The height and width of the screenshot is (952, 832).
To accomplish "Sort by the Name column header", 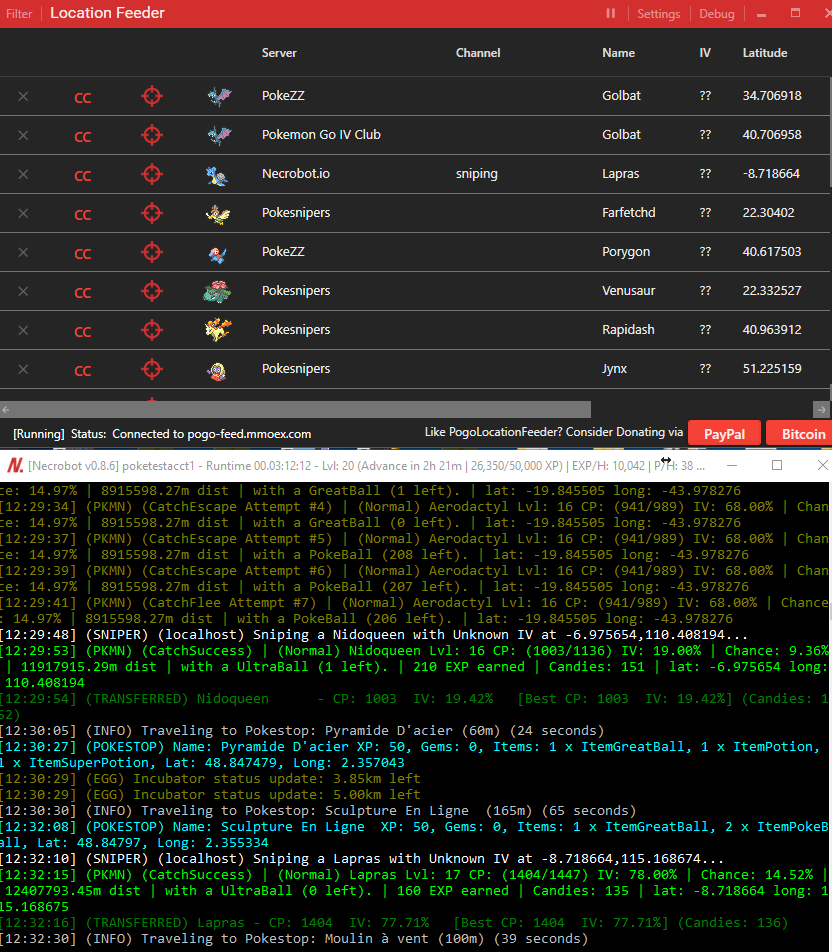I will pos(618,53).
